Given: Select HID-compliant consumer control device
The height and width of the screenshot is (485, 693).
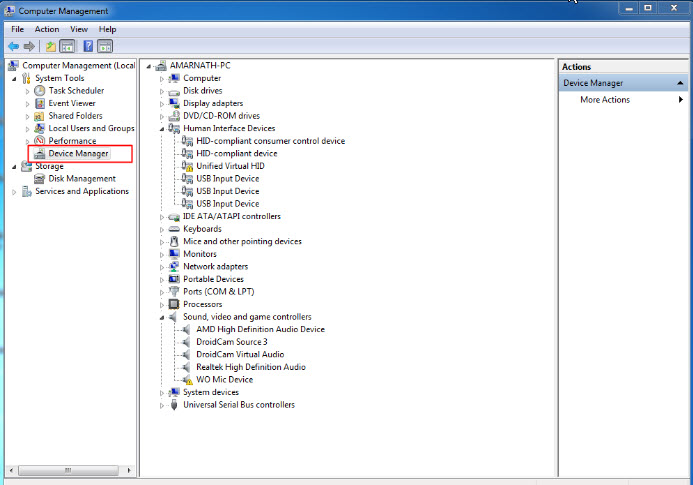Looking at the screenshot, I should click(x=270, y=141).
